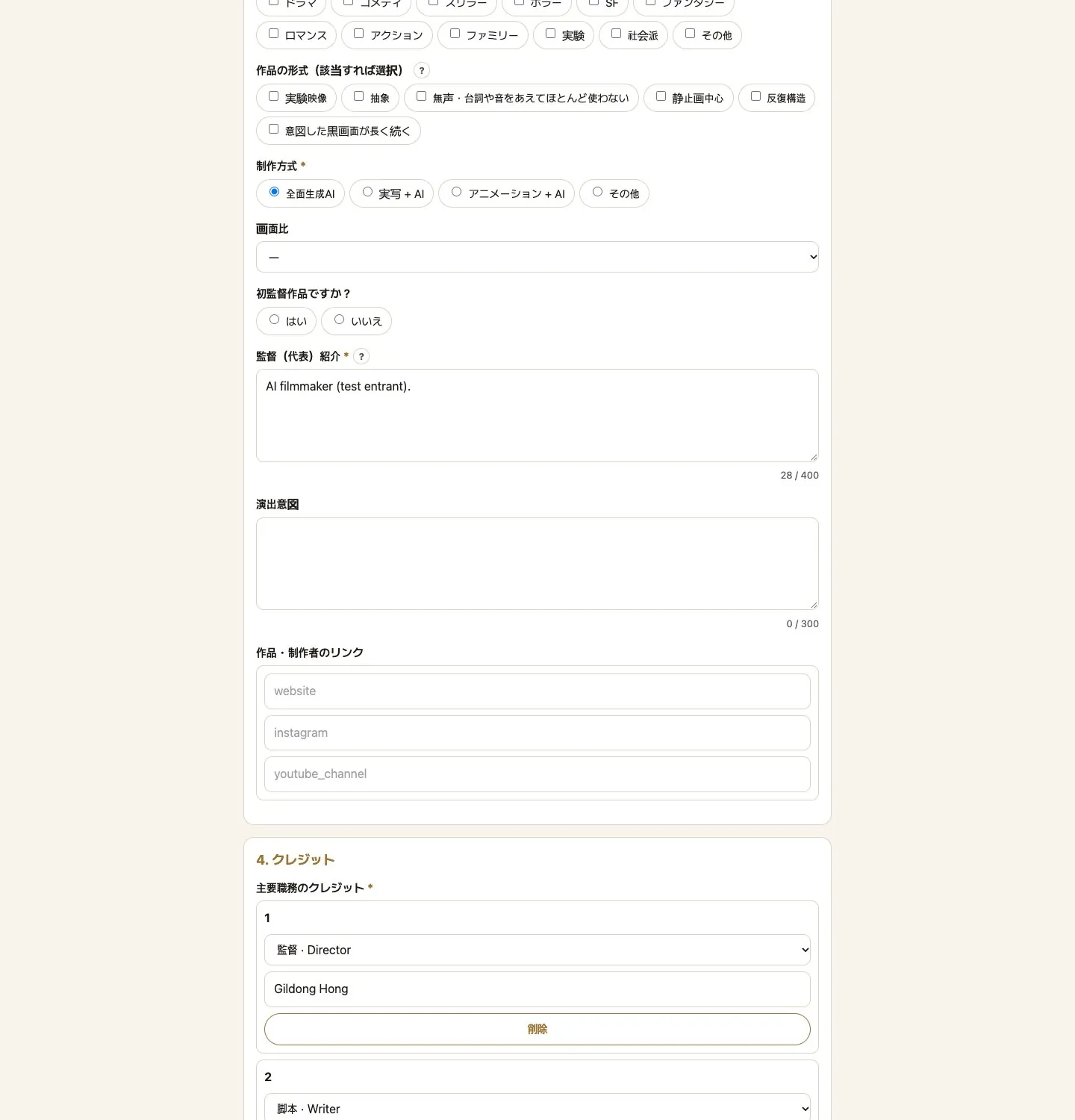Click the 4. クレジット section heading

click(x=296, y=859)
